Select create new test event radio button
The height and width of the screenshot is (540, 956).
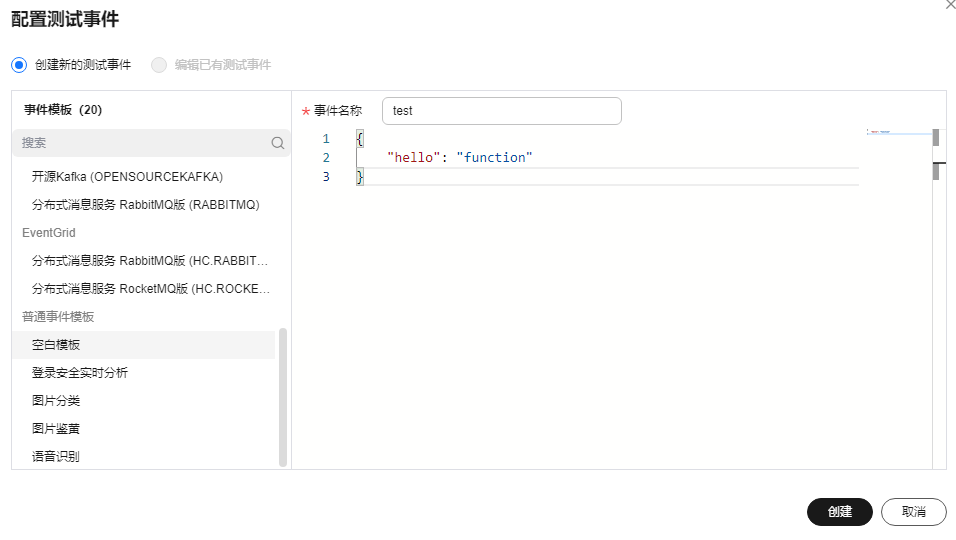point(19,65)
